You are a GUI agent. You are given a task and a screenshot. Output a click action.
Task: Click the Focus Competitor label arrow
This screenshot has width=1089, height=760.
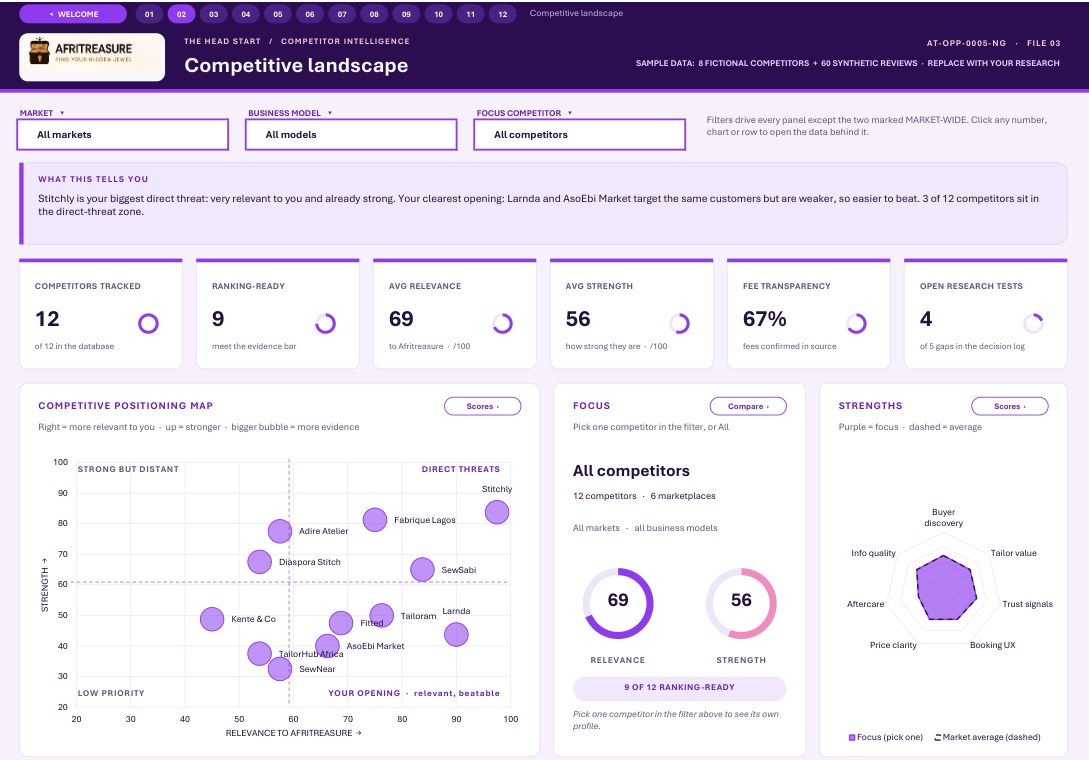[x=570, y=113]
